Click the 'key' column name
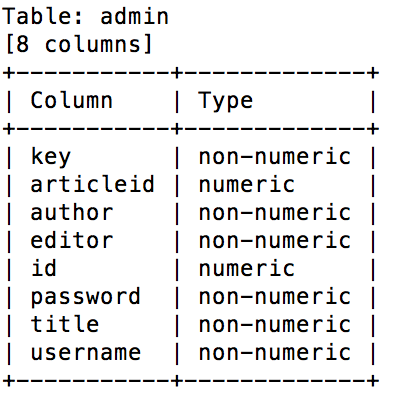Screen dimensions: 402x406 [51, 157]
